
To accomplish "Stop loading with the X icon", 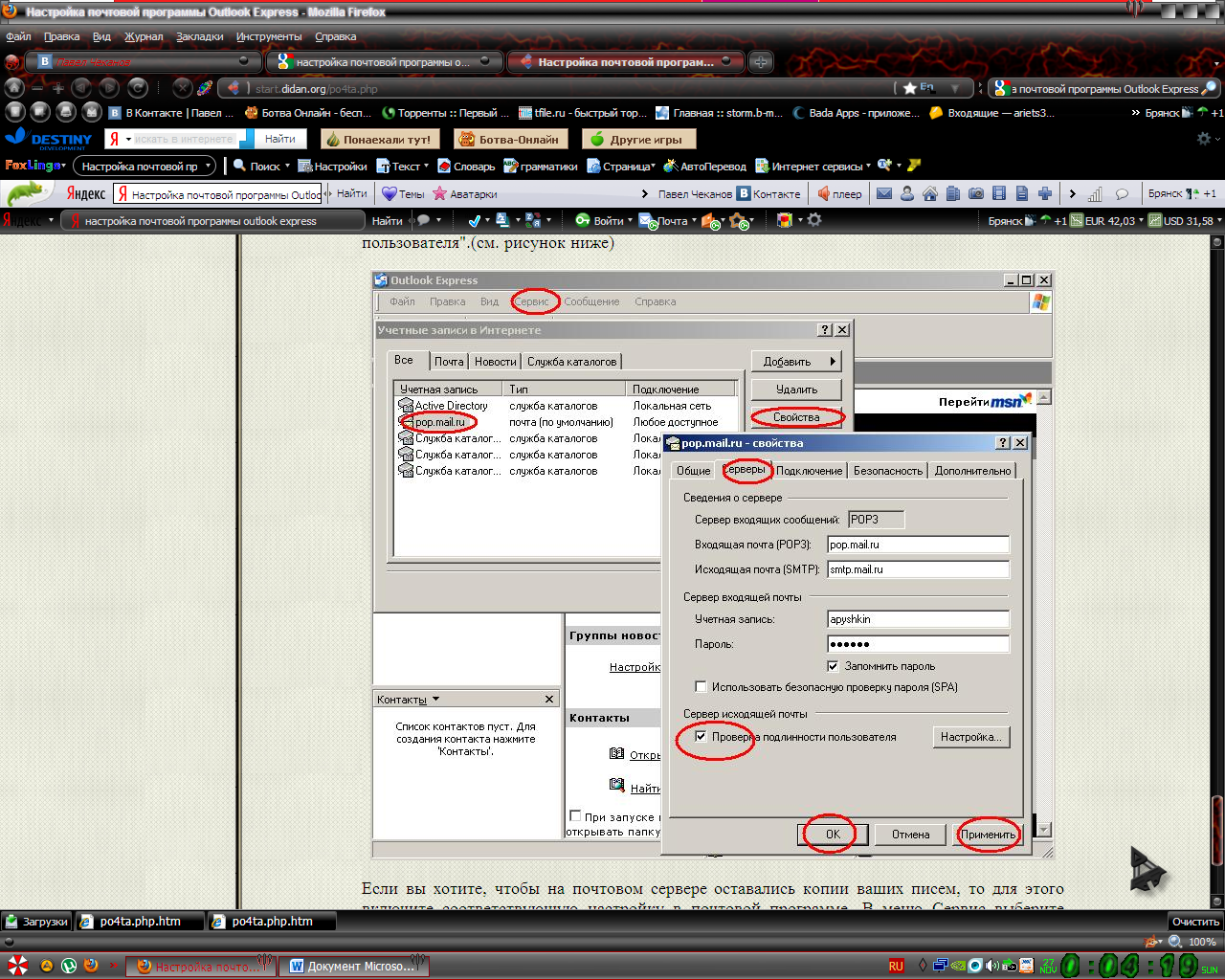I will point(182,88).
